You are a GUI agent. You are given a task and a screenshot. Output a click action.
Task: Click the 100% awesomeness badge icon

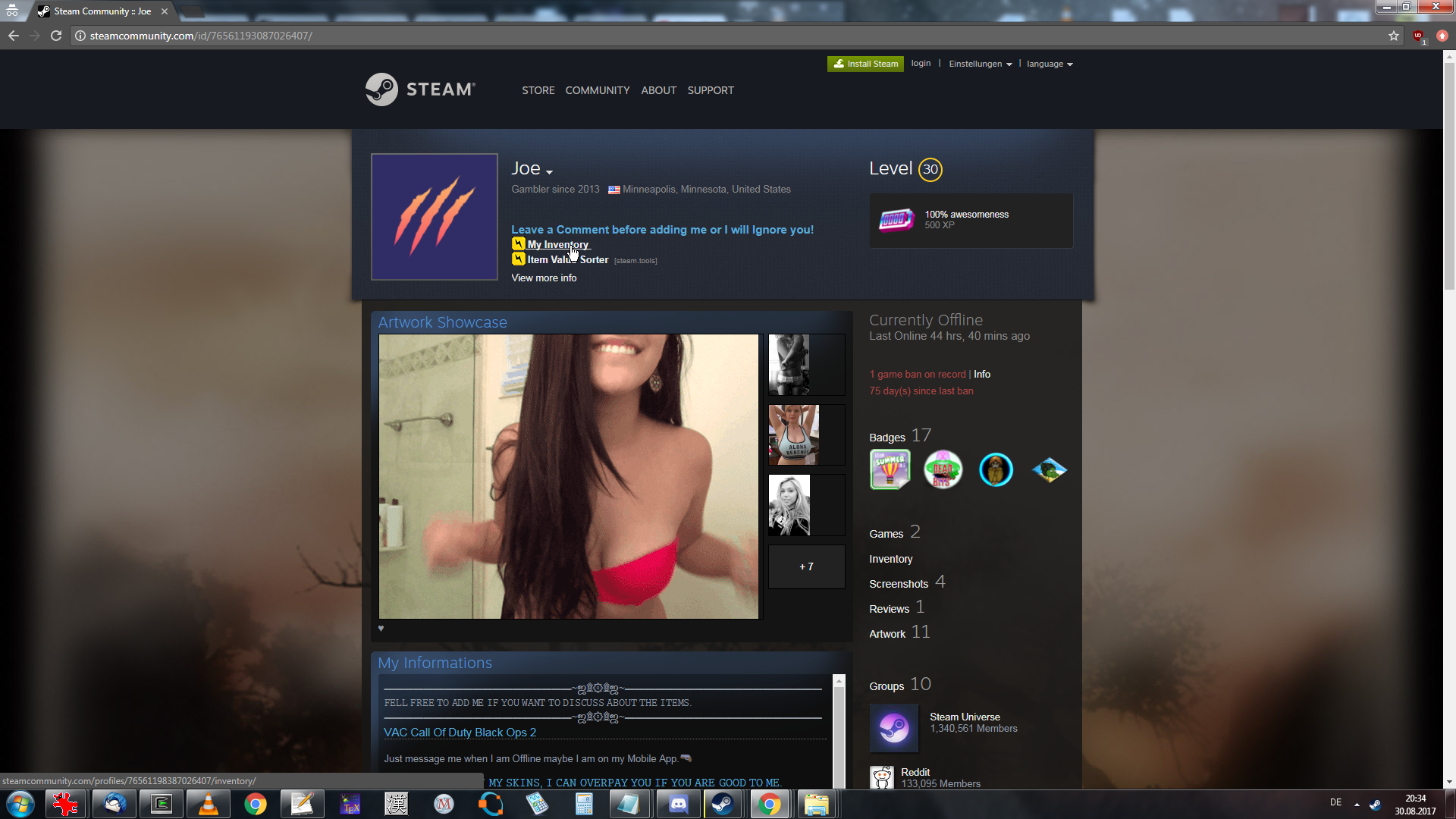[x=896, y=220]
